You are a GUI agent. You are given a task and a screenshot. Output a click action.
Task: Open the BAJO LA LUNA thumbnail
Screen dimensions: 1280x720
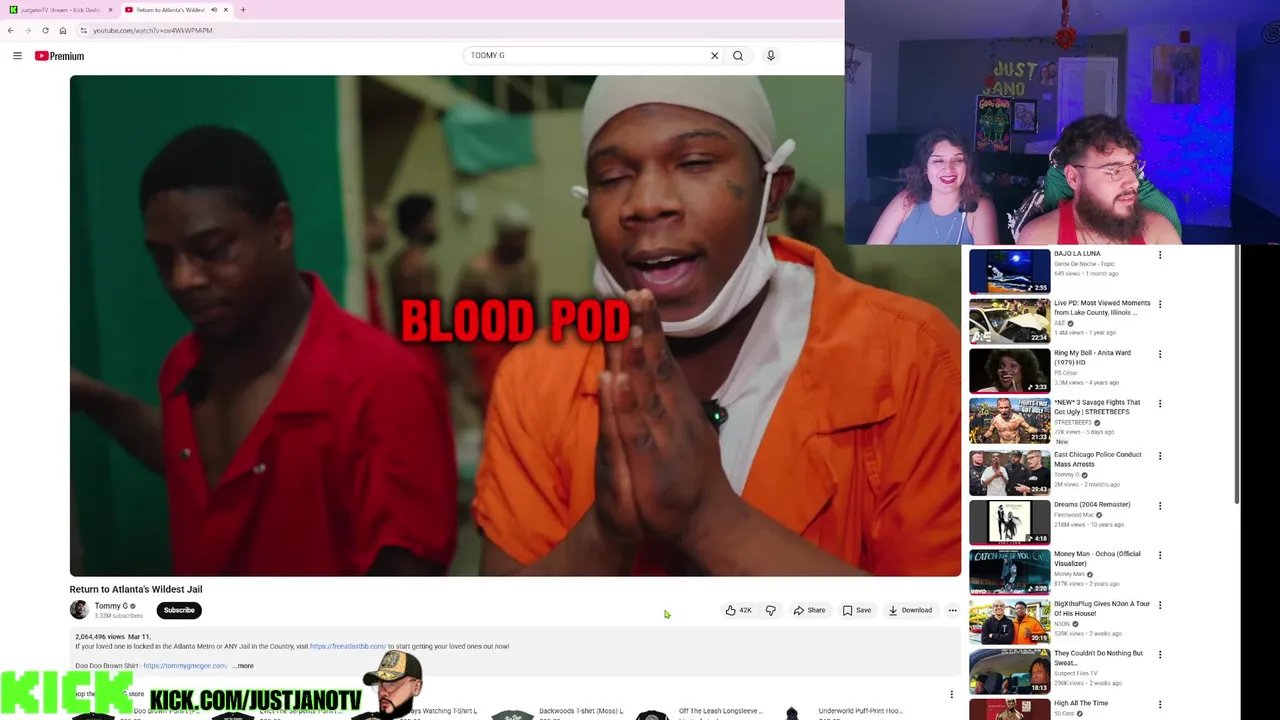tap(1010, 270)
